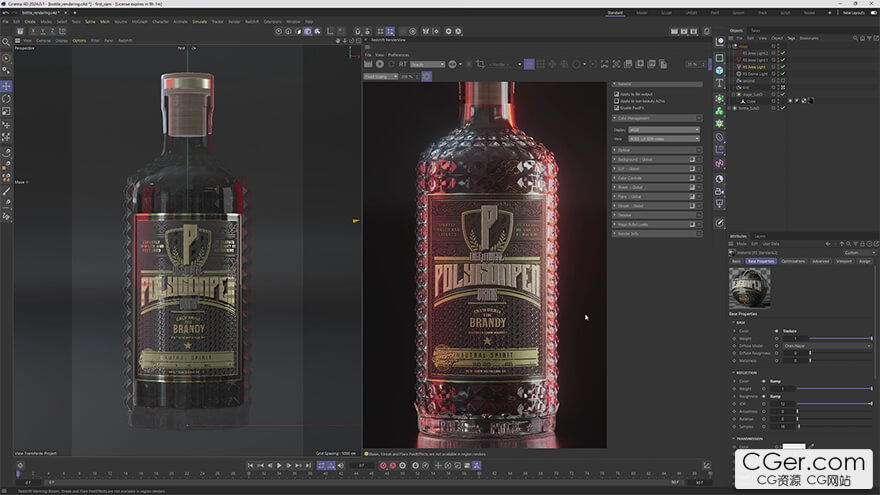Open the View transform dropdown
Screen dimensions: 880x495
tap(663, 139)
